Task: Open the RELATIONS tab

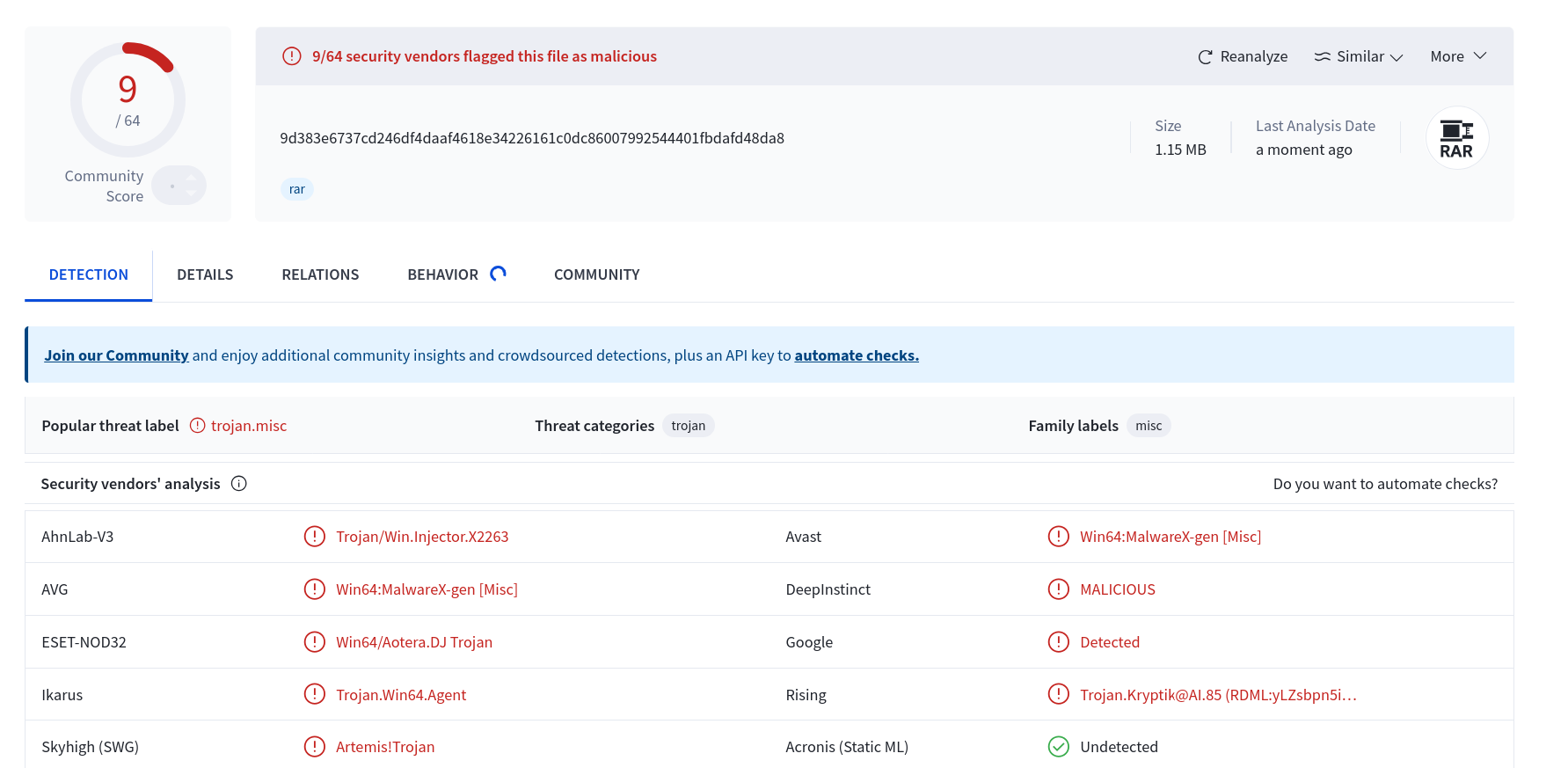Action: (320, 274)
